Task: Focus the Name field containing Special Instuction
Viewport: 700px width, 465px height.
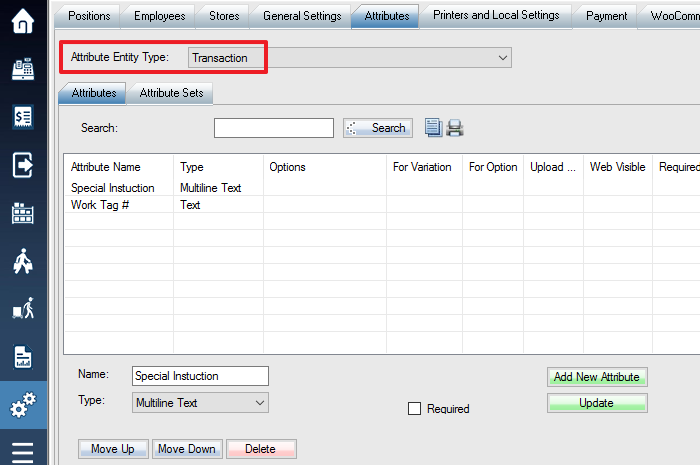Action: (200, 376)
